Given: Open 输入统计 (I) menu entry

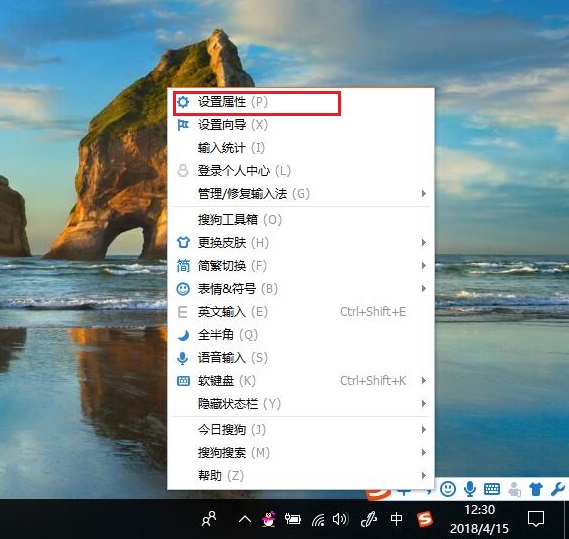Looking at the screenshot, I should (x=301, y=148).
